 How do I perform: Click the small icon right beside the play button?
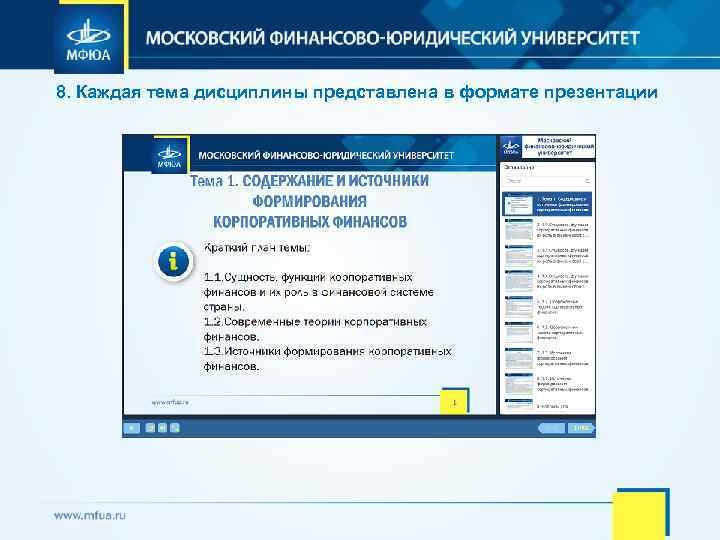click(x=150, y=428)
